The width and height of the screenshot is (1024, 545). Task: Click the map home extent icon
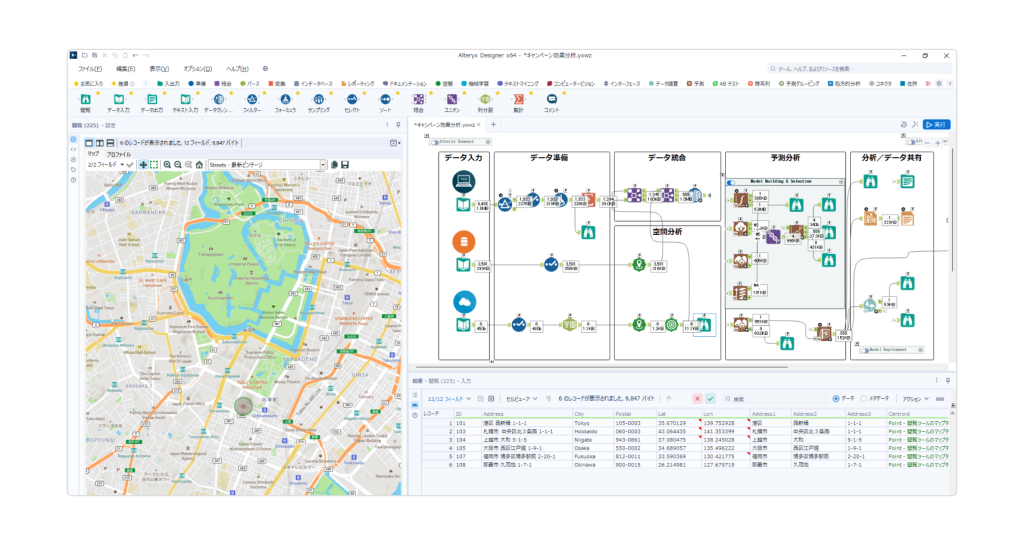click(x=199, y=164)
